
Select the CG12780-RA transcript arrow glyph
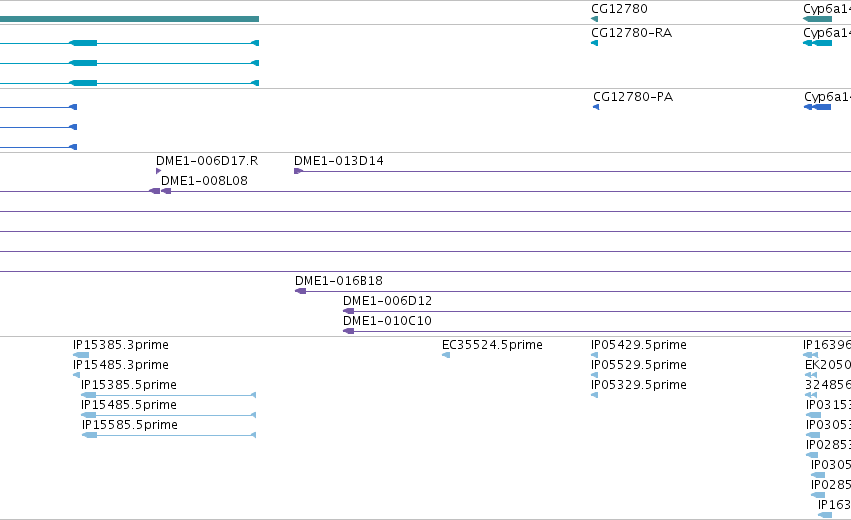(595, 43)
